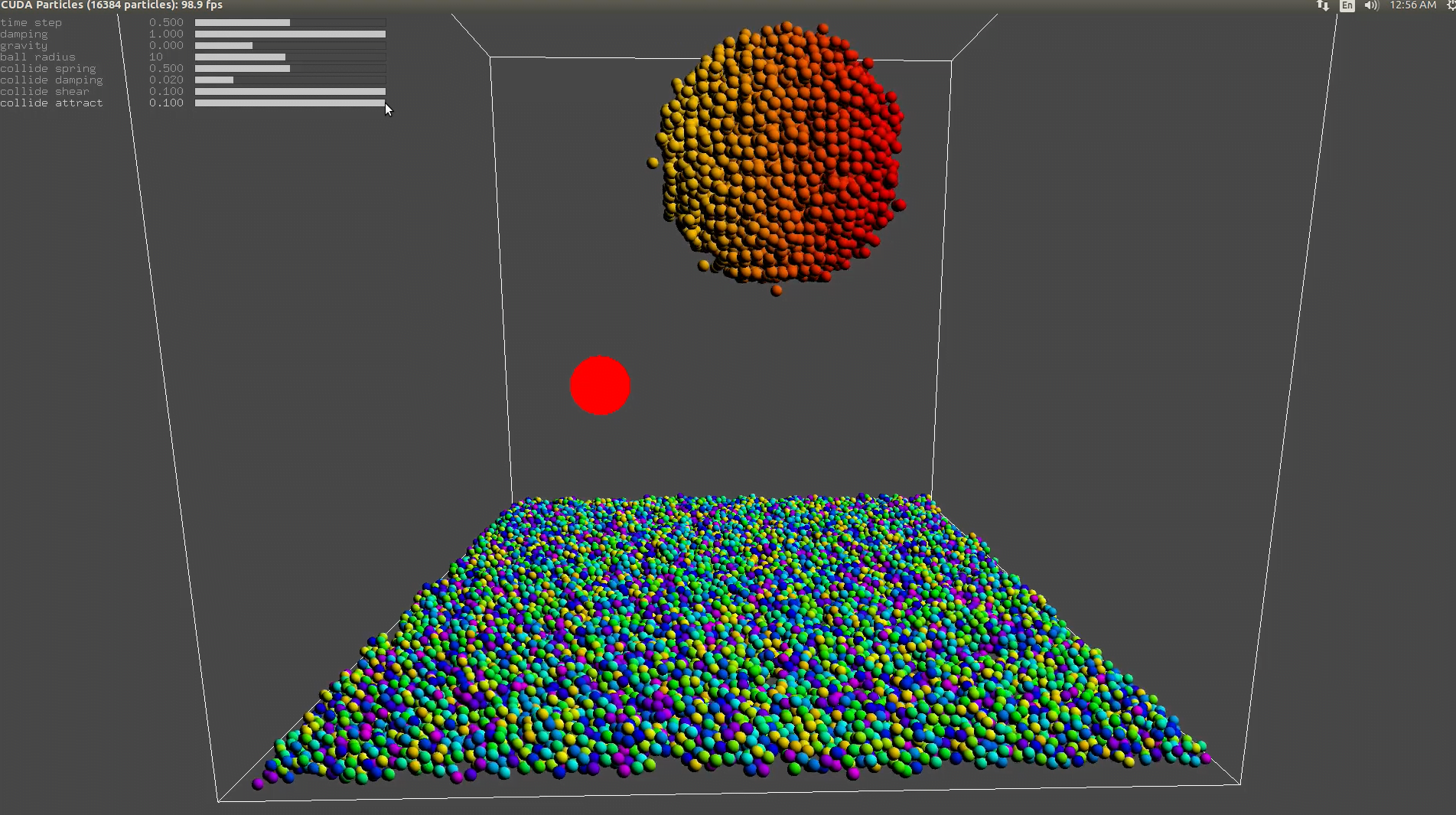Click the gravity value 0.000
This screenshot has width=1456, height=815.
166,46
